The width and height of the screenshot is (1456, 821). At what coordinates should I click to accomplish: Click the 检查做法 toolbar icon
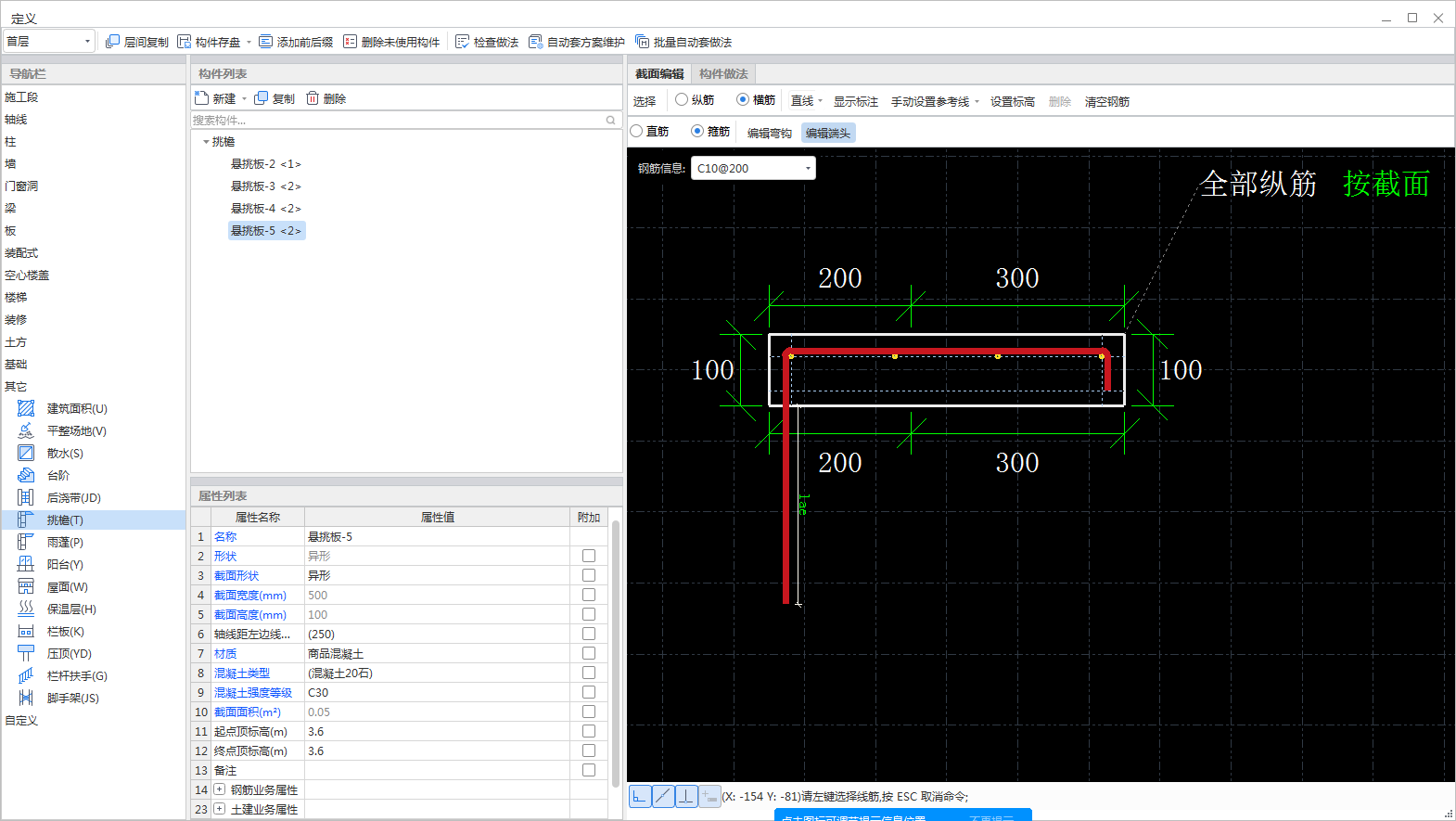(463, 42)
